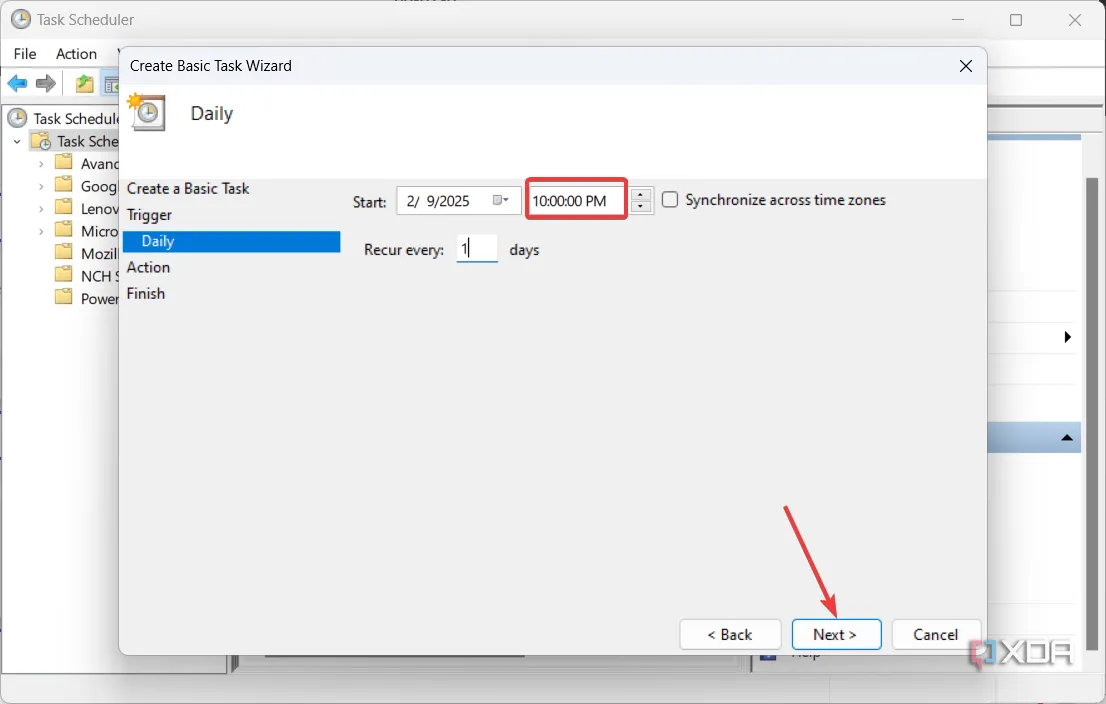
Task: Open the Start date calendar dropdown
Action: coord(501,201)
